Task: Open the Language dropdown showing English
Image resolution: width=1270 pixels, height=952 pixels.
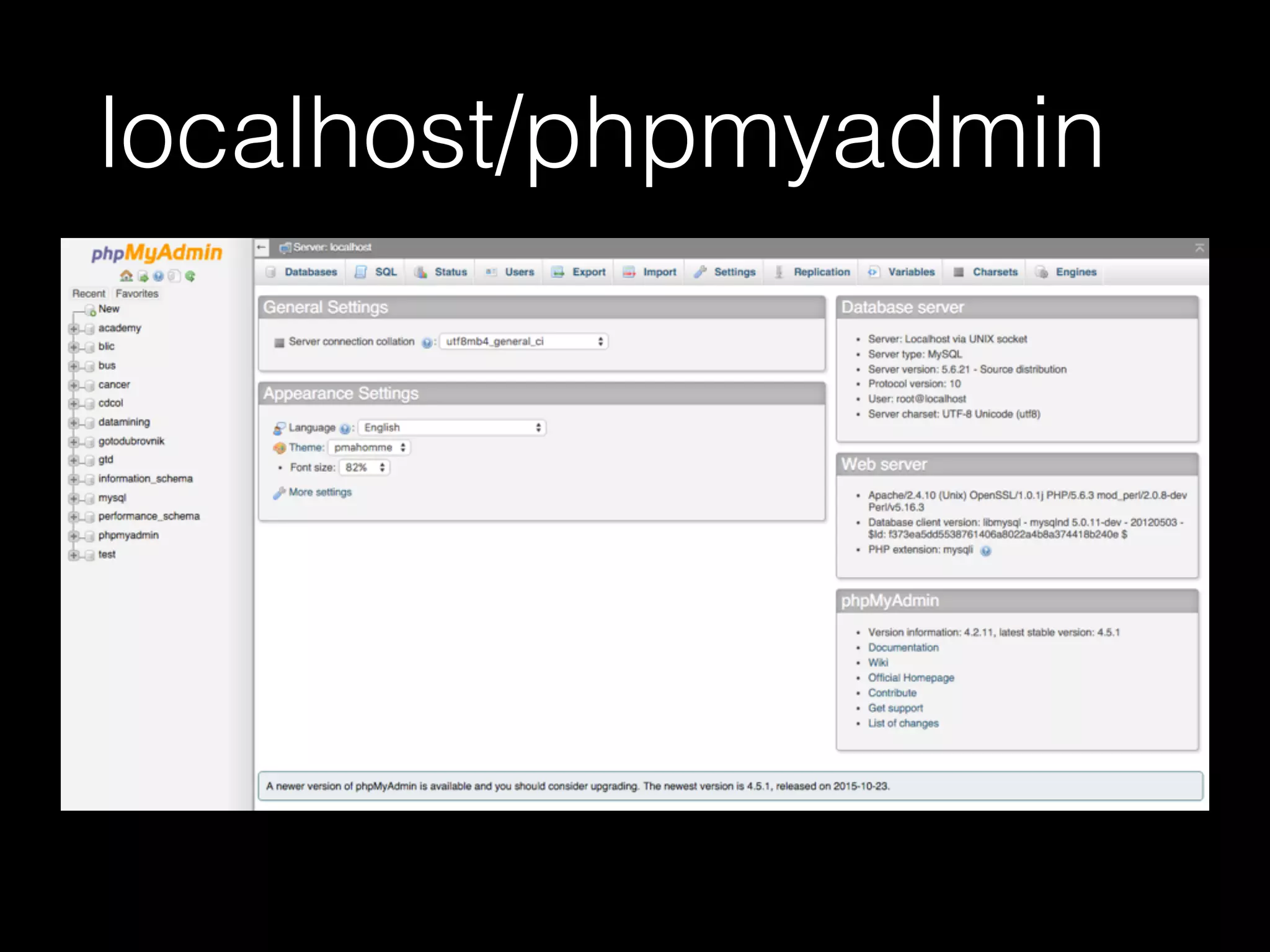Action: 452,428
